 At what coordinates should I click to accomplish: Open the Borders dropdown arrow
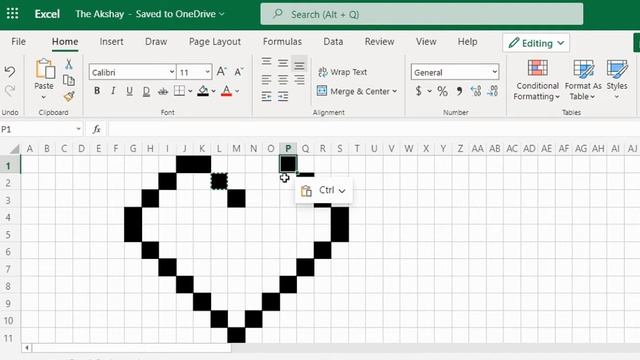[190, 91]
